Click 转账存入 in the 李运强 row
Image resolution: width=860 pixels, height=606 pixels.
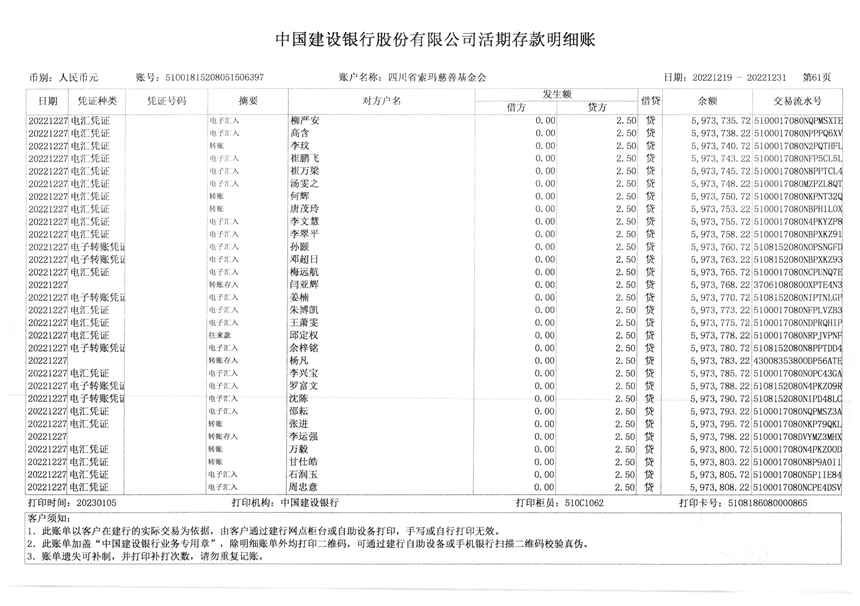pos(223,437)
